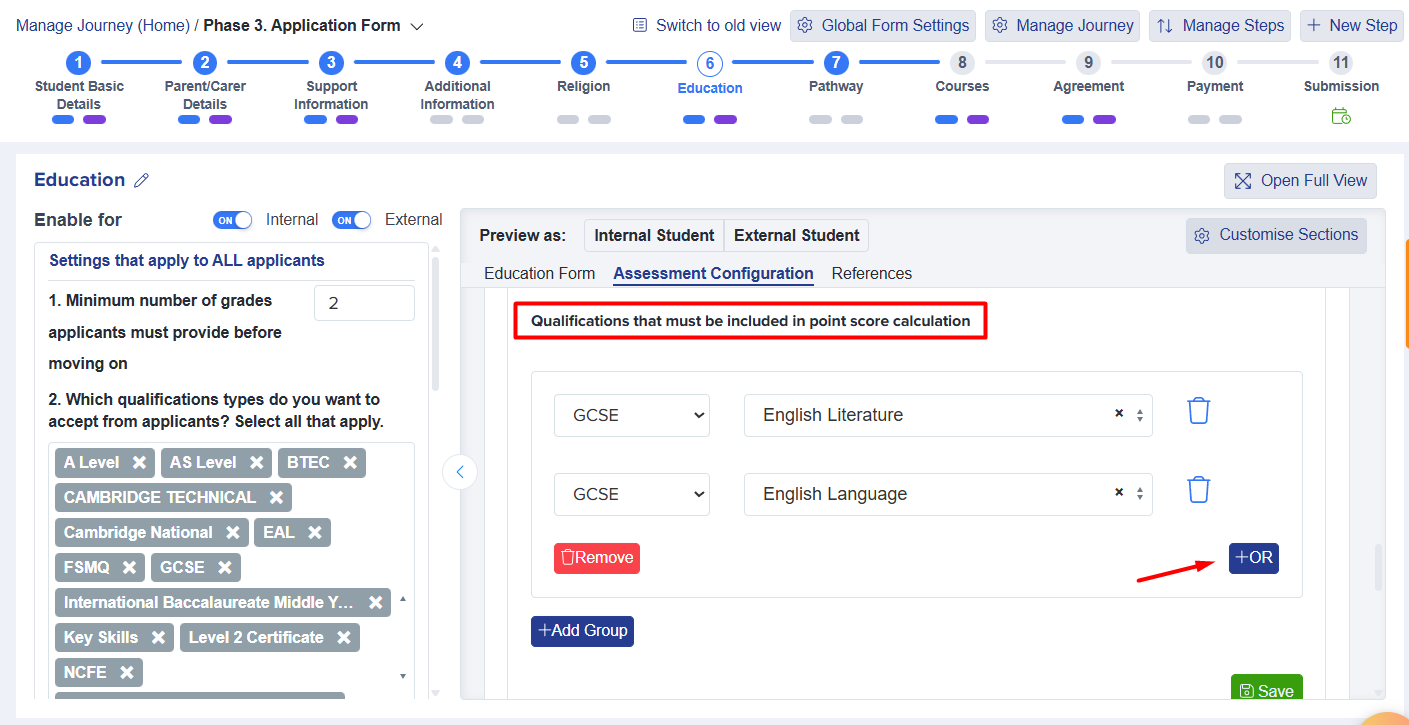
Task: Click the pencil icon next to Education
Action: click(142, 181)
